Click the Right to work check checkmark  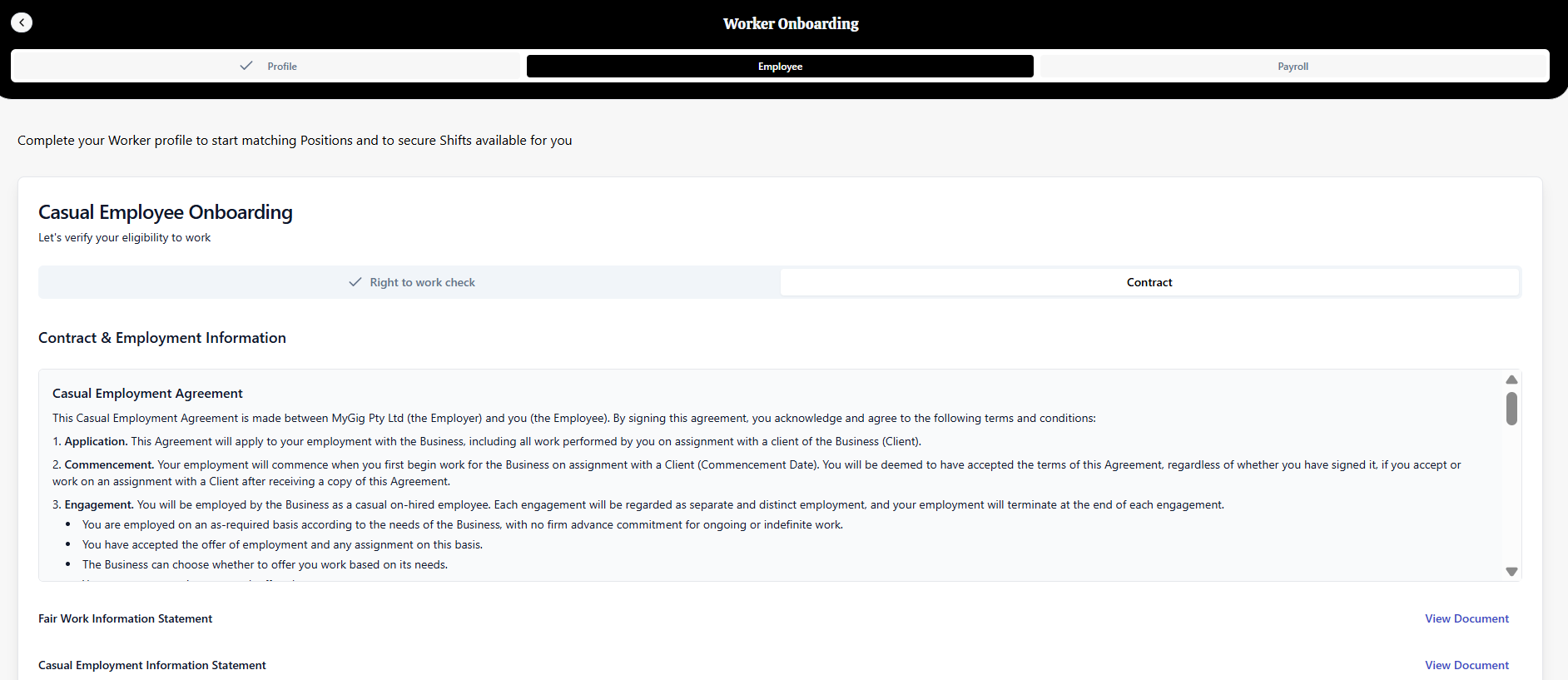355,282
